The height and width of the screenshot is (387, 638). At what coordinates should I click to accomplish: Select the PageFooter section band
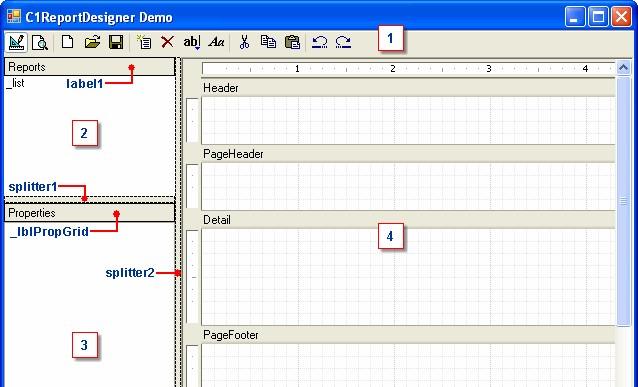(408, 335)
